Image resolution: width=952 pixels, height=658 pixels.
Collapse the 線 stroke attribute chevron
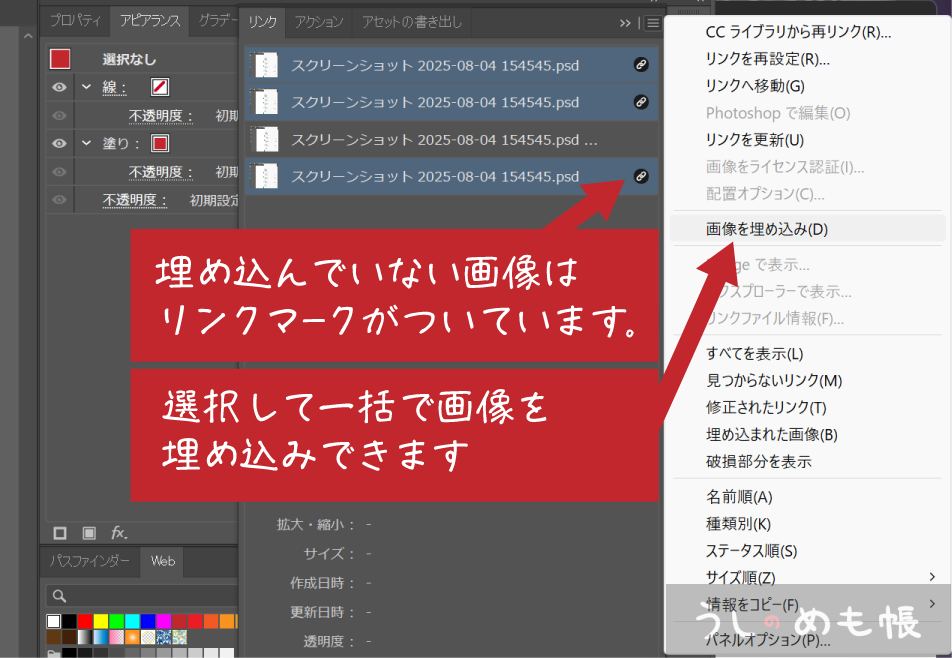pyautogui.click(x=86, y=87)
